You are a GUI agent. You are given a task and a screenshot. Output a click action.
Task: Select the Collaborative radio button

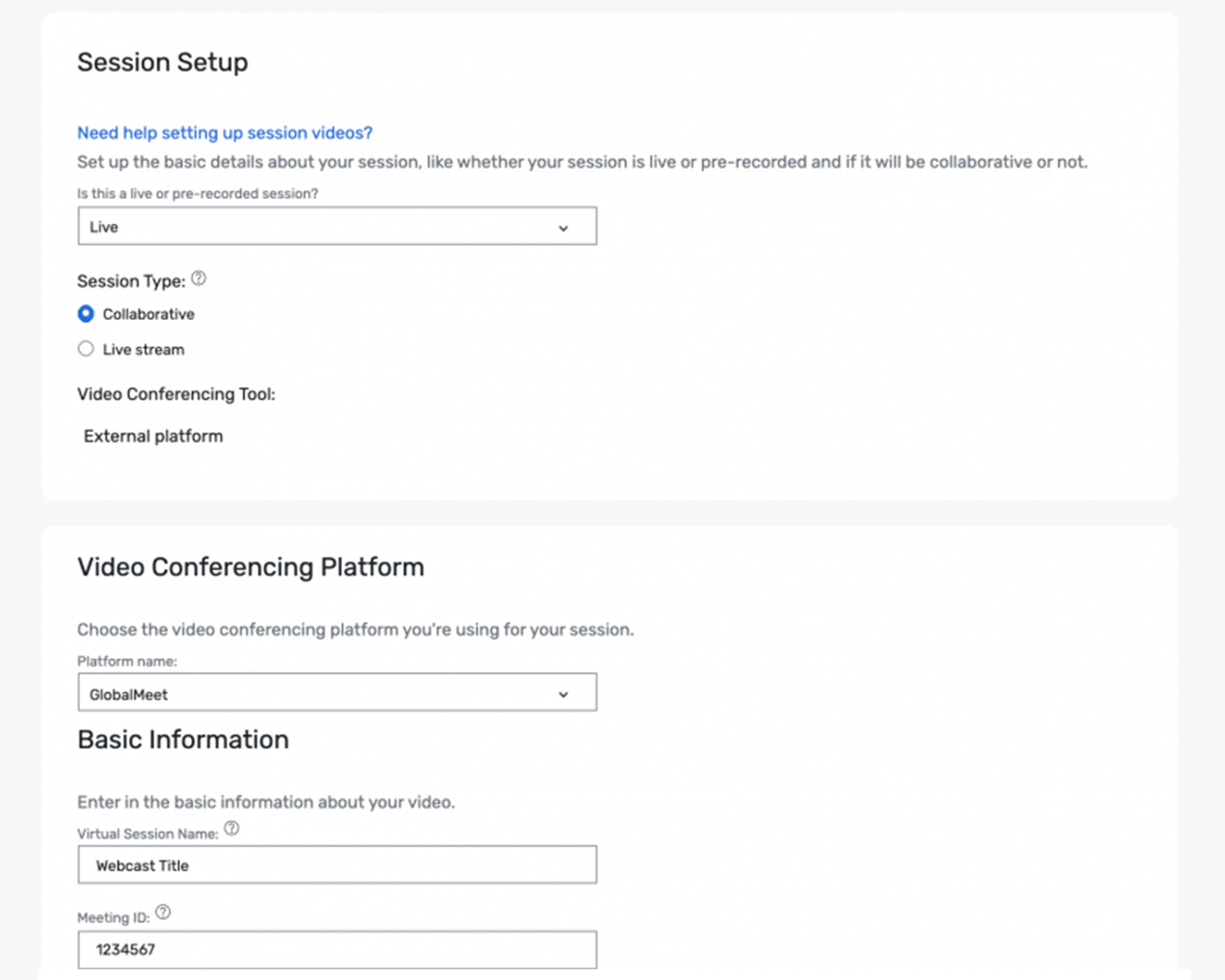86,314
